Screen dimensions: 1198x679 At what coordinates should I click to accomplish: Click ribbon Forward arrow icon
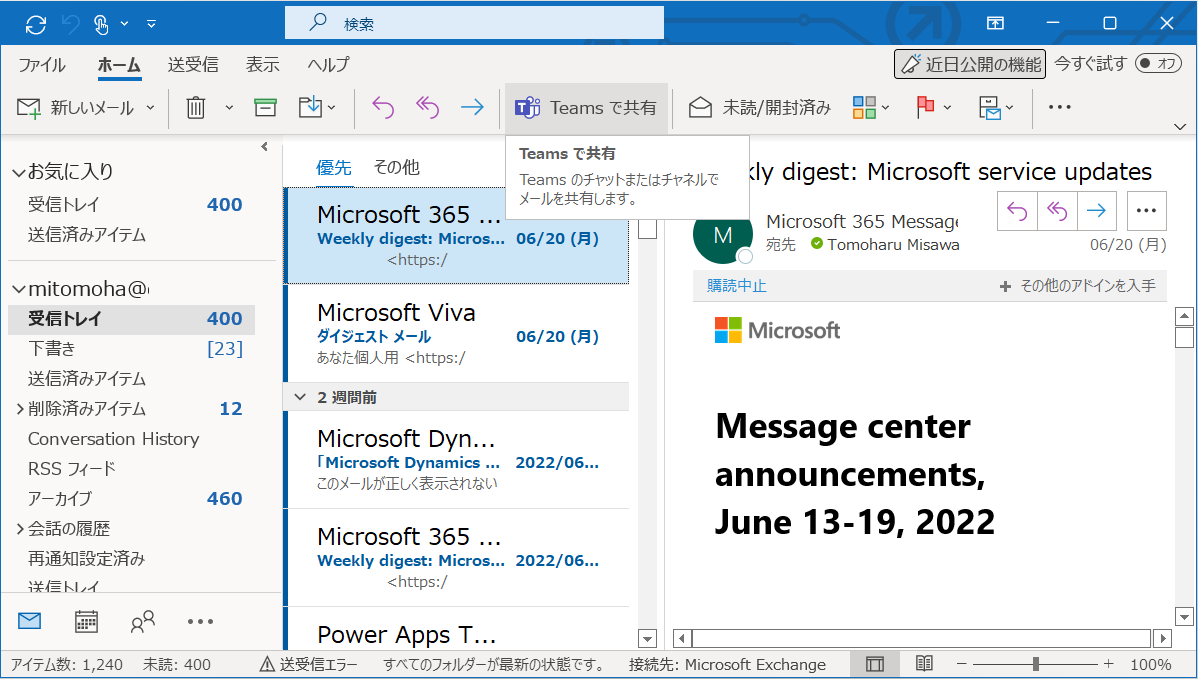pyautogui.click(x=472, y=108)
